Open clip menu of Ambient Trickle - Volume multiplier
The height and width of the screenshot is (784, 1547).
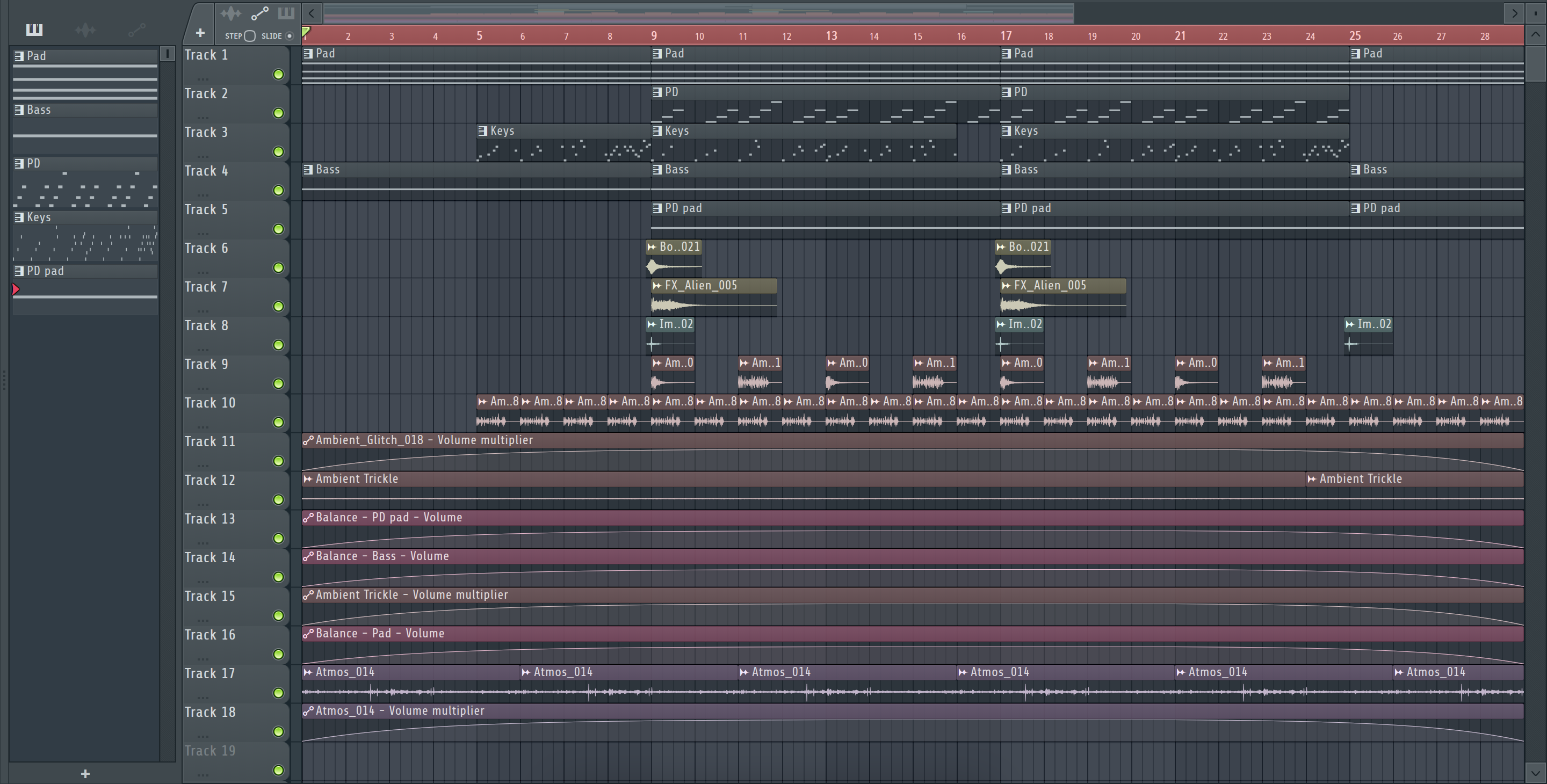click(308, 596)
